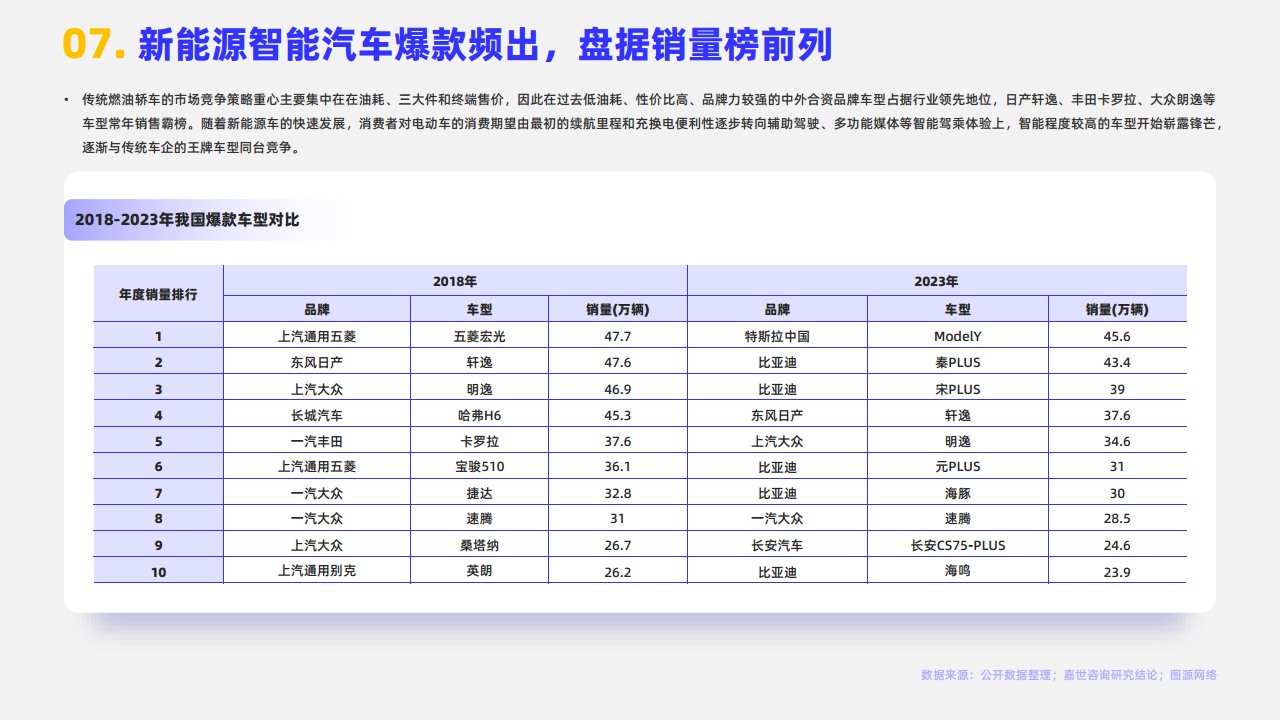This screenshot has height=720, width=1280.
Task: Select the 特斯拉中国 brand cell
Action: click(x=777, y=337)
